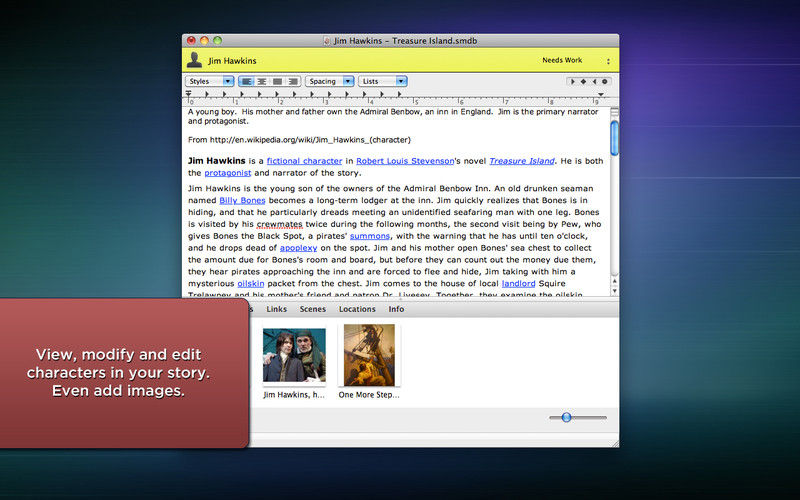Open the Spacing dropdown
The image size is (800, 500).
tap(330, 81)
